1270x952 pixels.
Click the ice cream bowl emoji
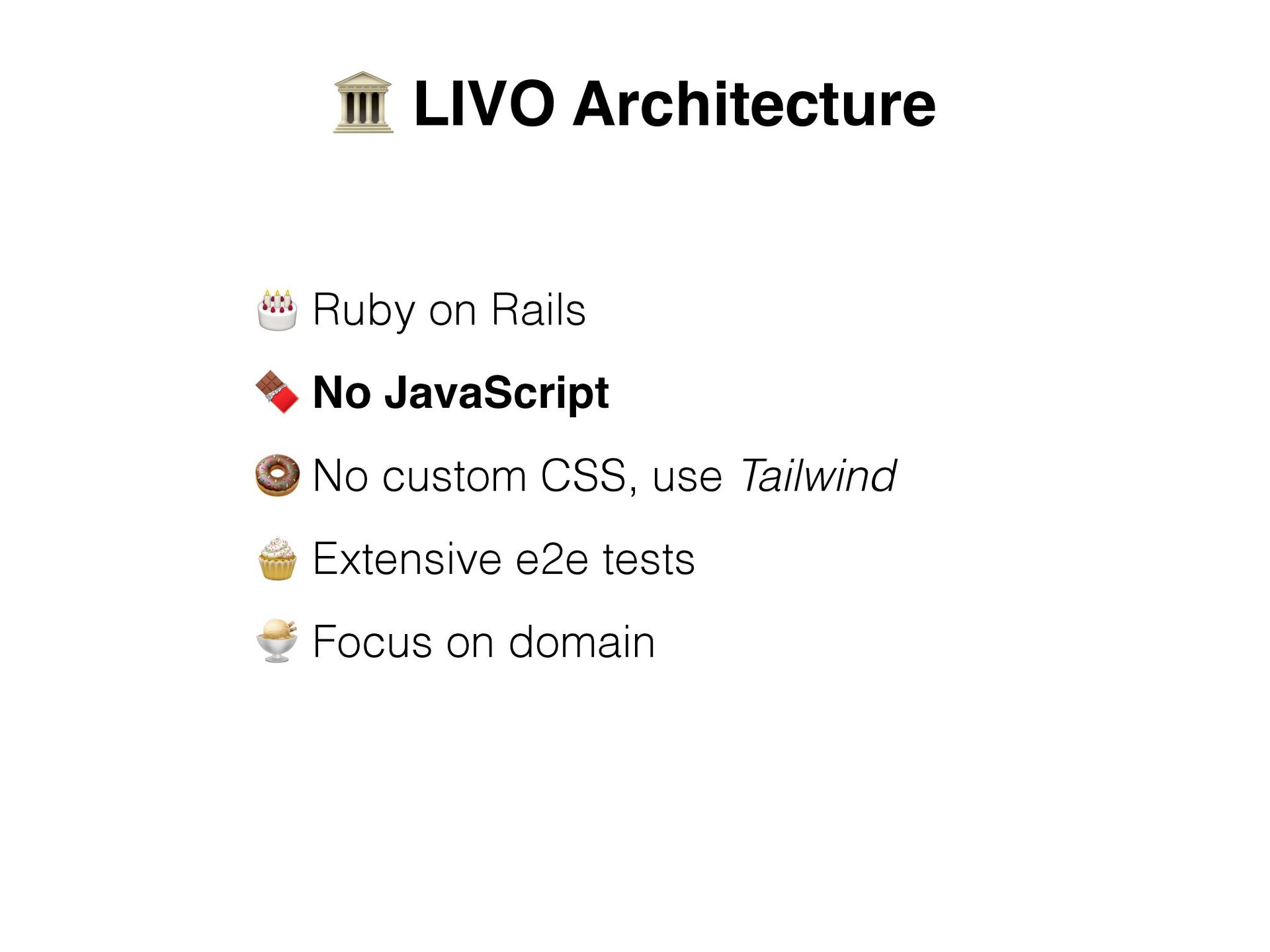[277, 641]
